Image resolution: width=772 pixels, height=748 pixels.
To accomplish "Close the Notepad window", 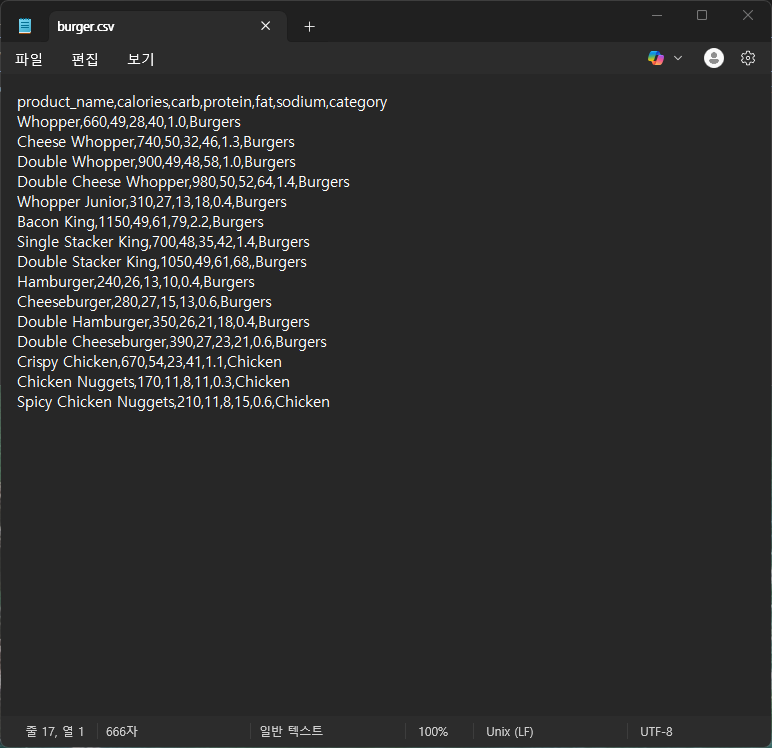I will click(748, 15).
